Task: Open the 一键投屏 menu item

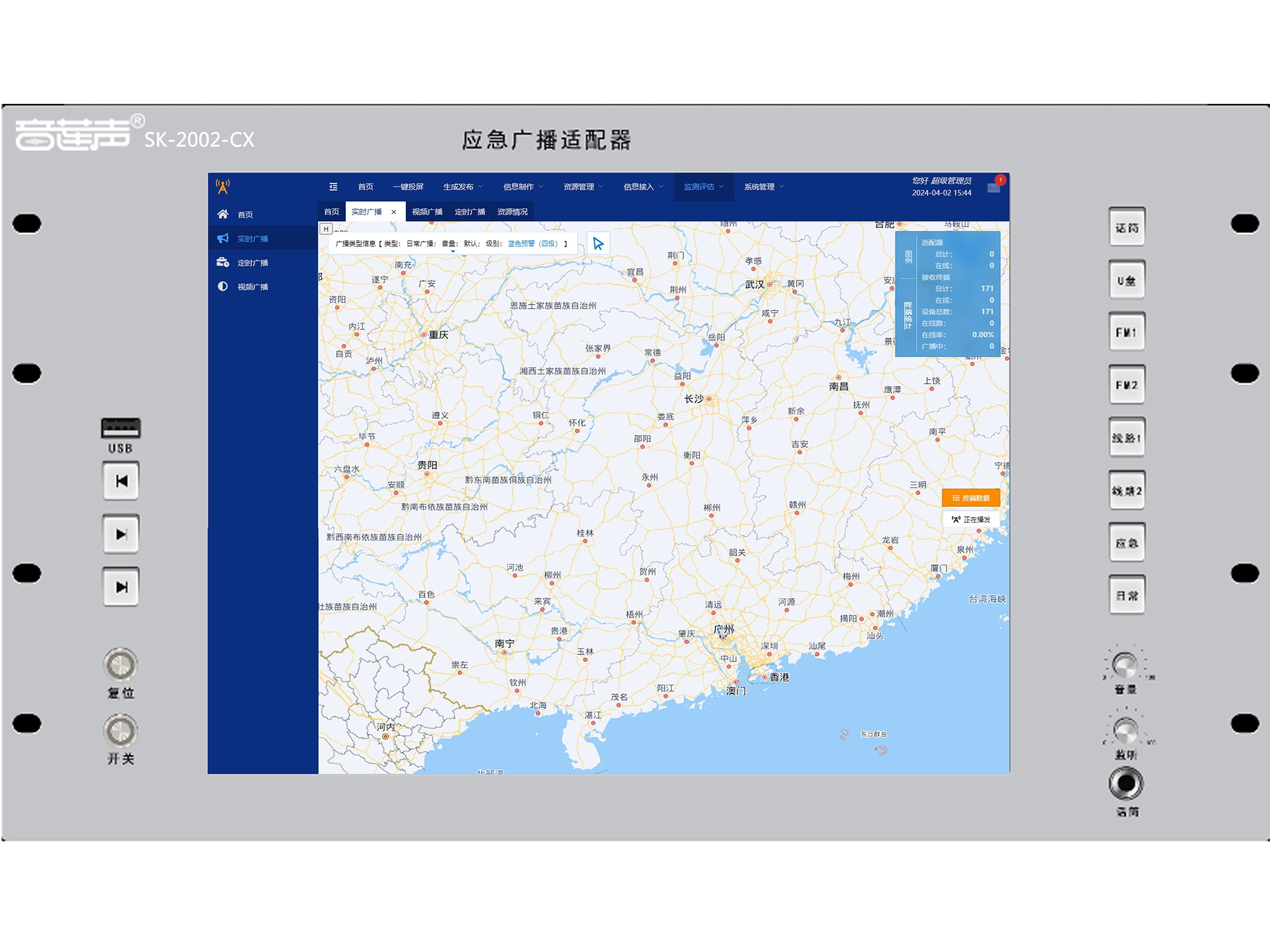Action: point(408,186)
